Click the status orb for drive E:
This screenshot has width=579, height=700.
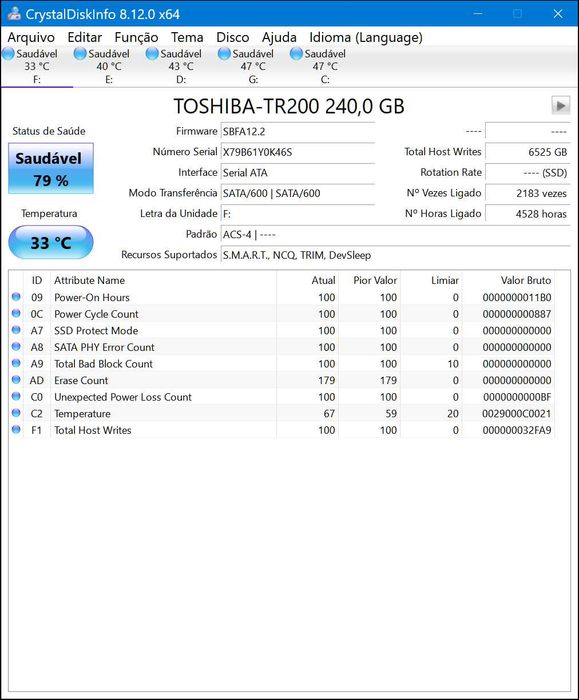[80, 54]
